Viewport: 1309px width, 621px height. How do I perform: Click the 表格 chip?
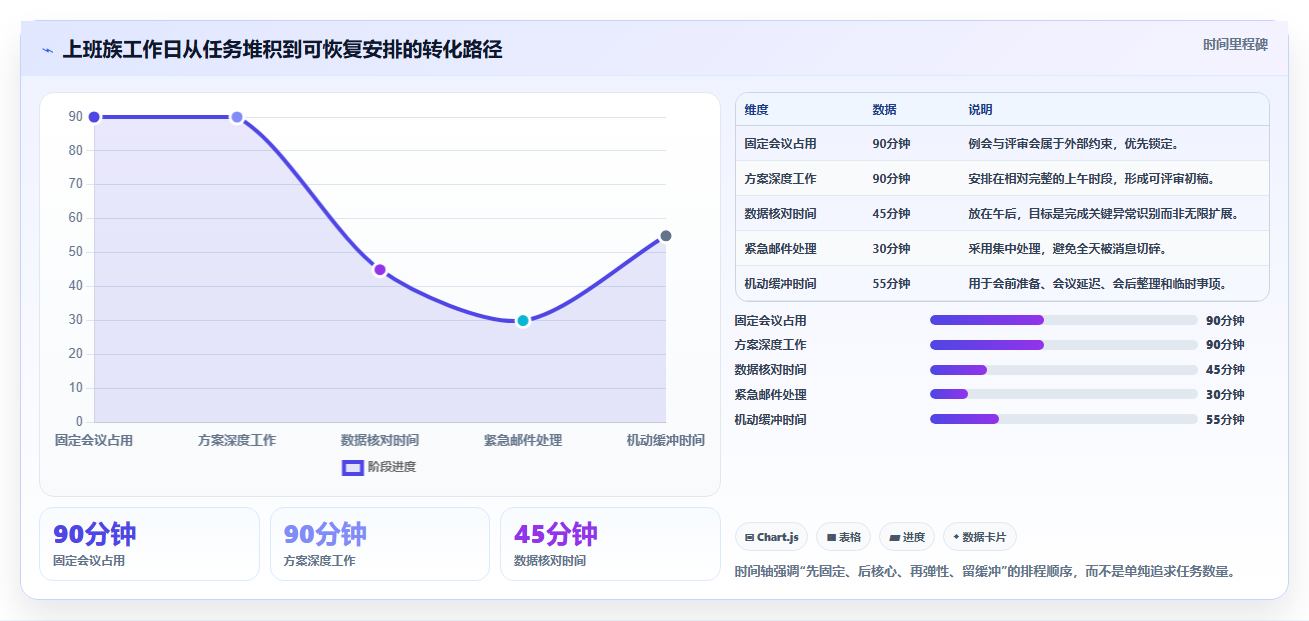coord(843,537)
